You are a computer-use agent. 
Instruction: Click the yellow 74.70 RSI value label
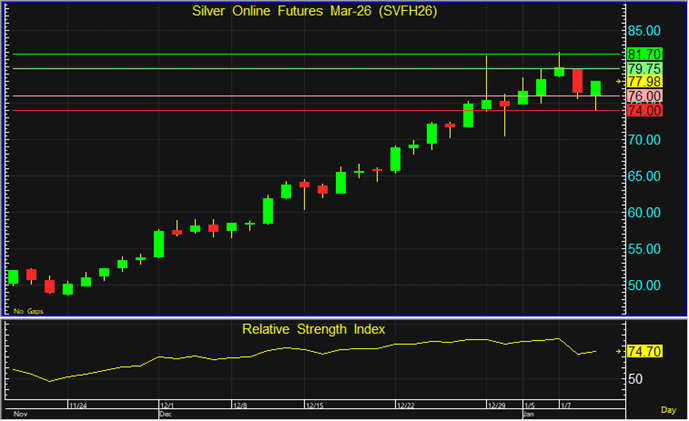pyautogui.click(x=644, y=351)
